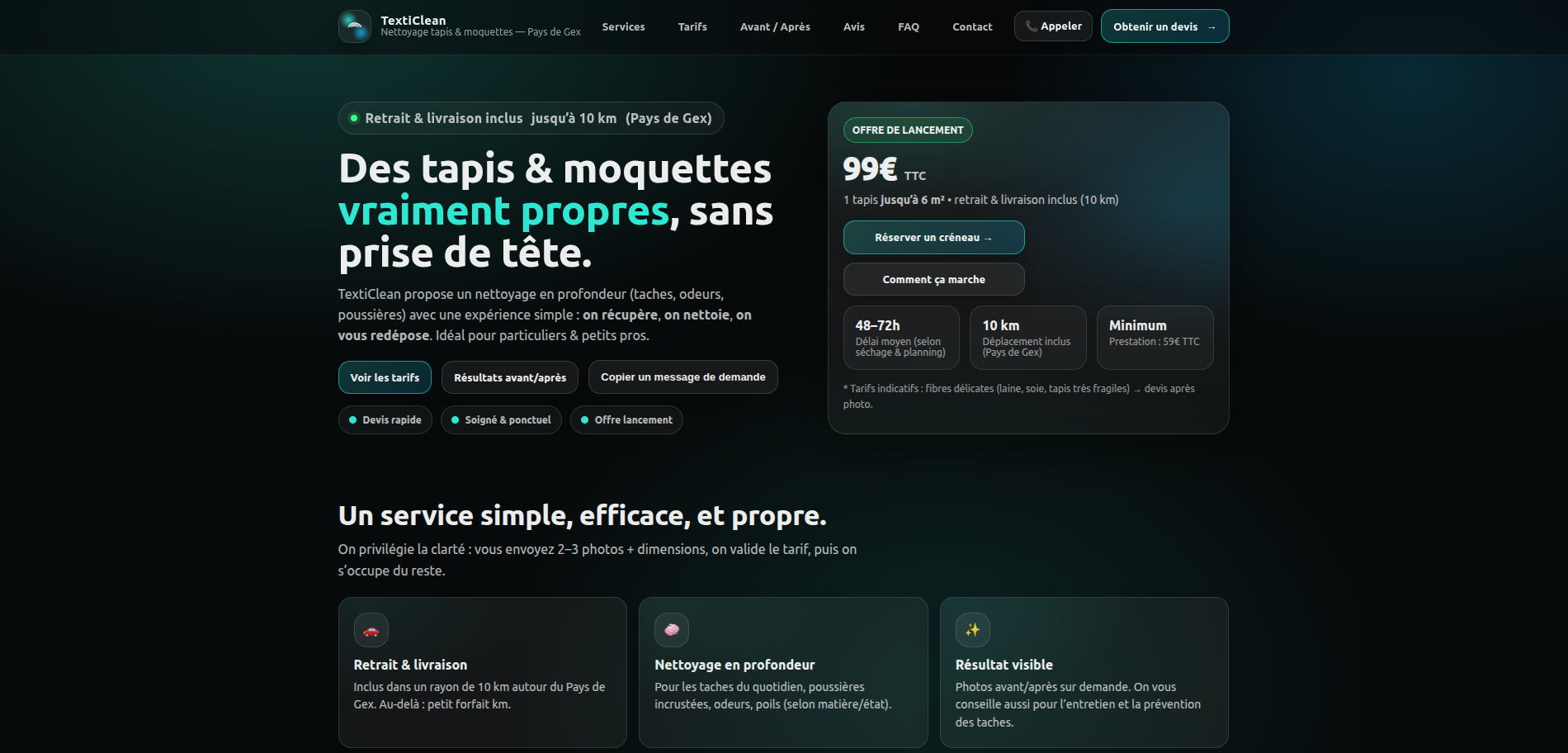Image resolution: width=1568 pixels, height=753 pixels.
Task: Click the Offre lancement pill badge
Action: tap(626, 420)
